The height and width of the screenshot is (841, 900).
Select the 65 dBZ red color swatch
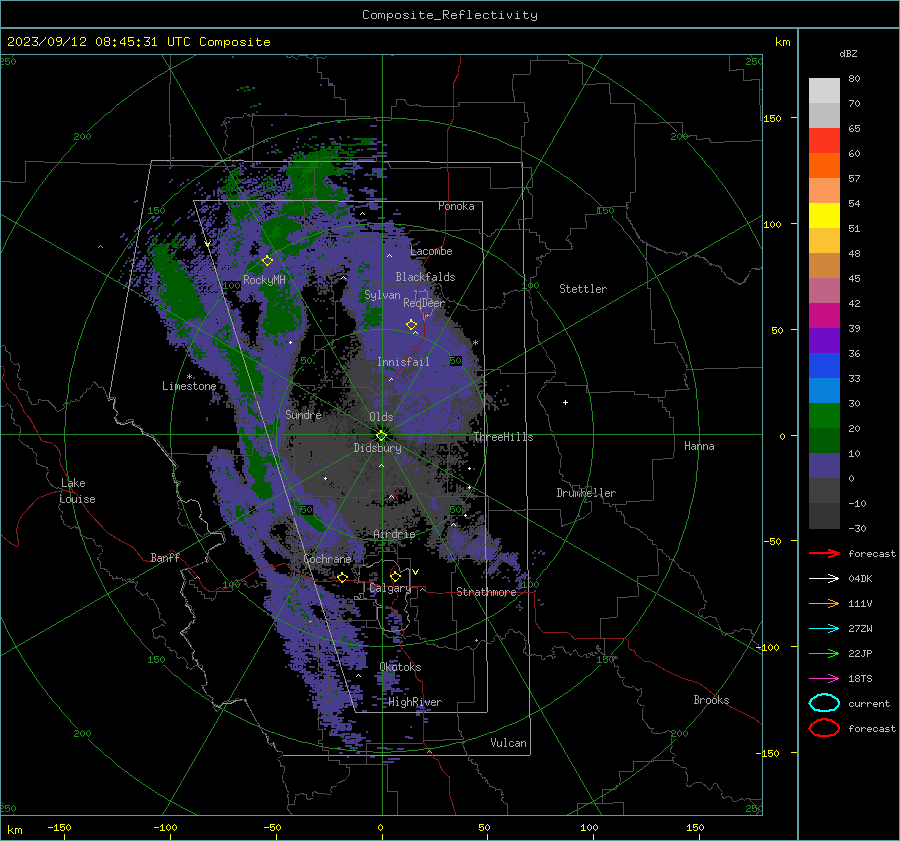pos(824,140)
